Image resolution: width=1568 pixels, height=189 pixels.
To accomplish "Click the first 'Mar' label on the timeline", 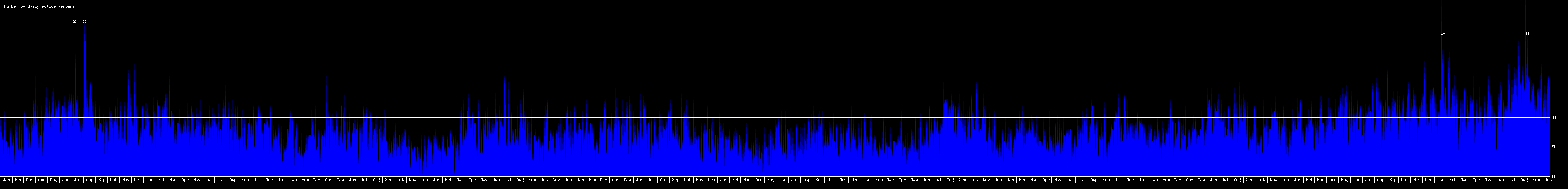I will 29,180.
